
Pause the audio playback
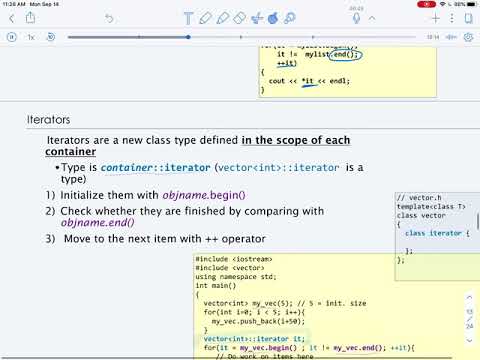(12, 37)
